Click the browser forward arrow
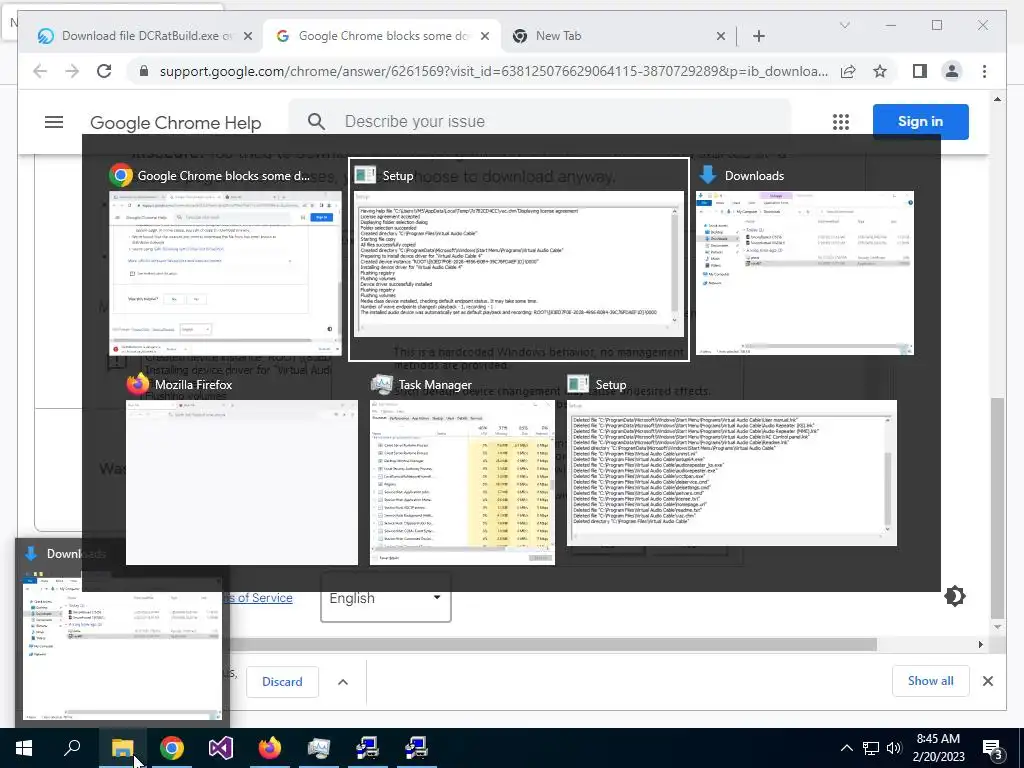The width and height of the screenshot is (1024, 768). [x=72, y=71]
